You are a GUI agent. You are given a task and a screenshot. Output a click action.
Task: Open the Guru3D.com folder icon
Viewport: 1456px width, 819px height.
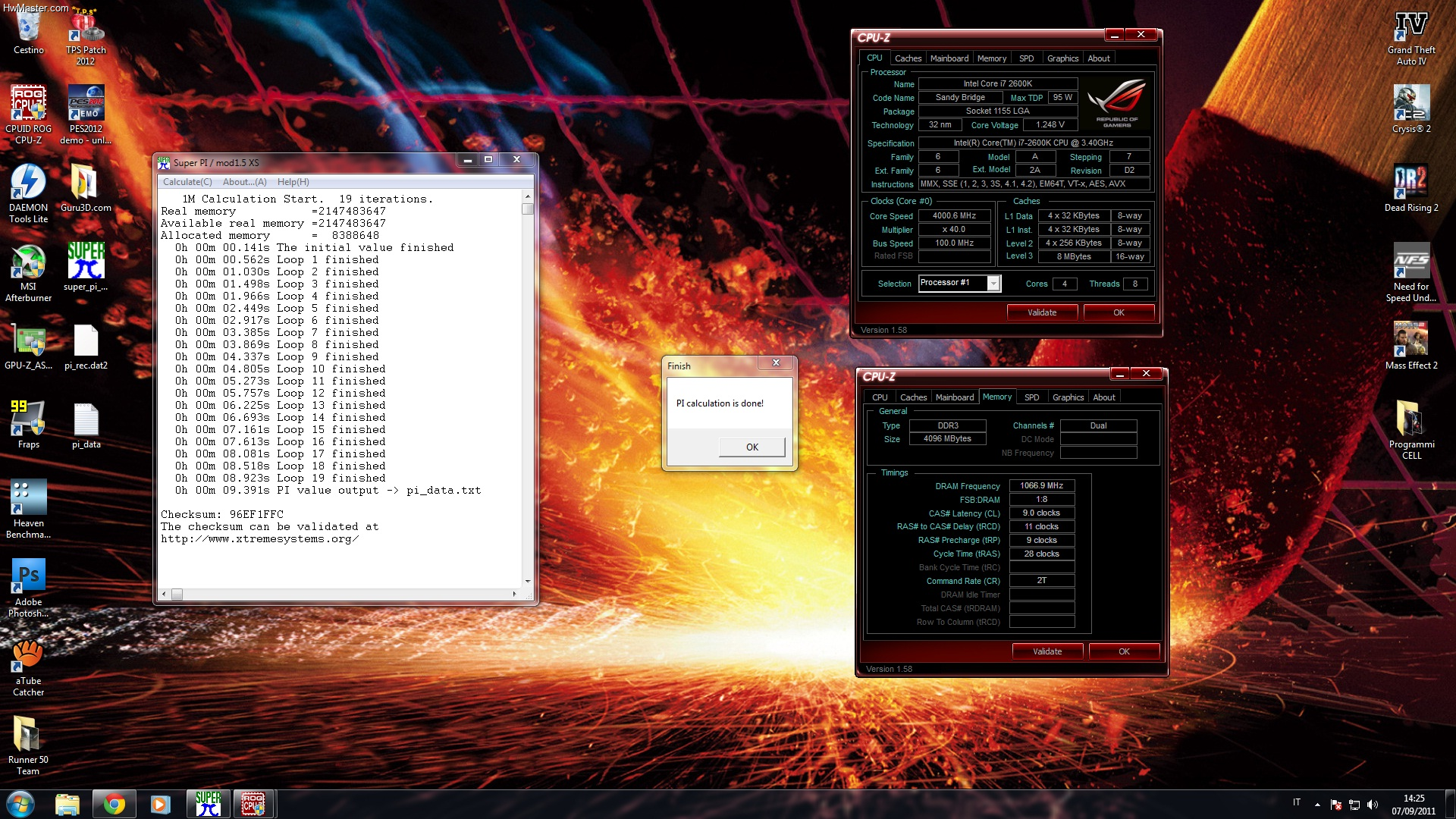pyautogui.click(x=86, y=188)
